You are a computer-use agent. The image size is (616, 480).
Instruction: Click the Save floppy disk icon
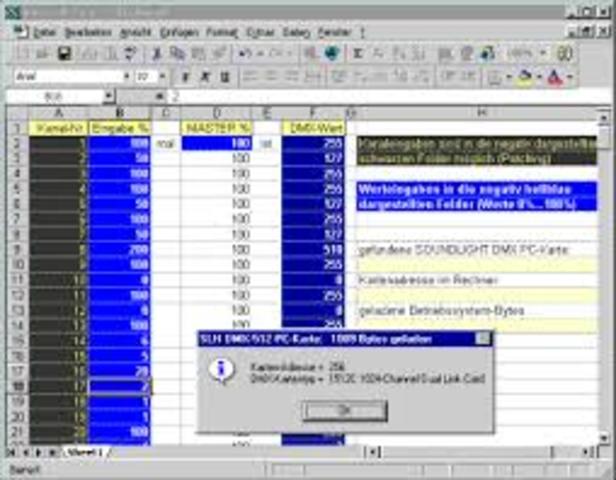tap(64, 53)
